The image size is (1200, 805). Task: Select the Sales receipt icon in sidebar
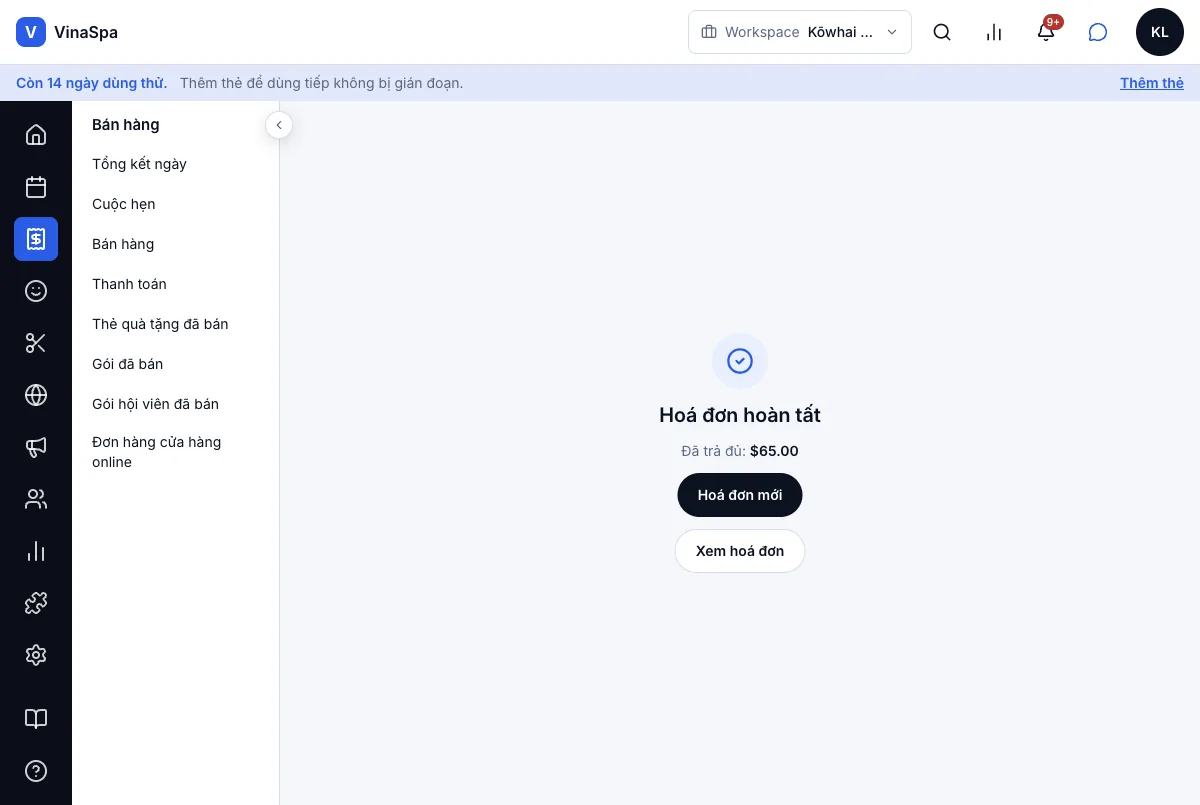36,239
